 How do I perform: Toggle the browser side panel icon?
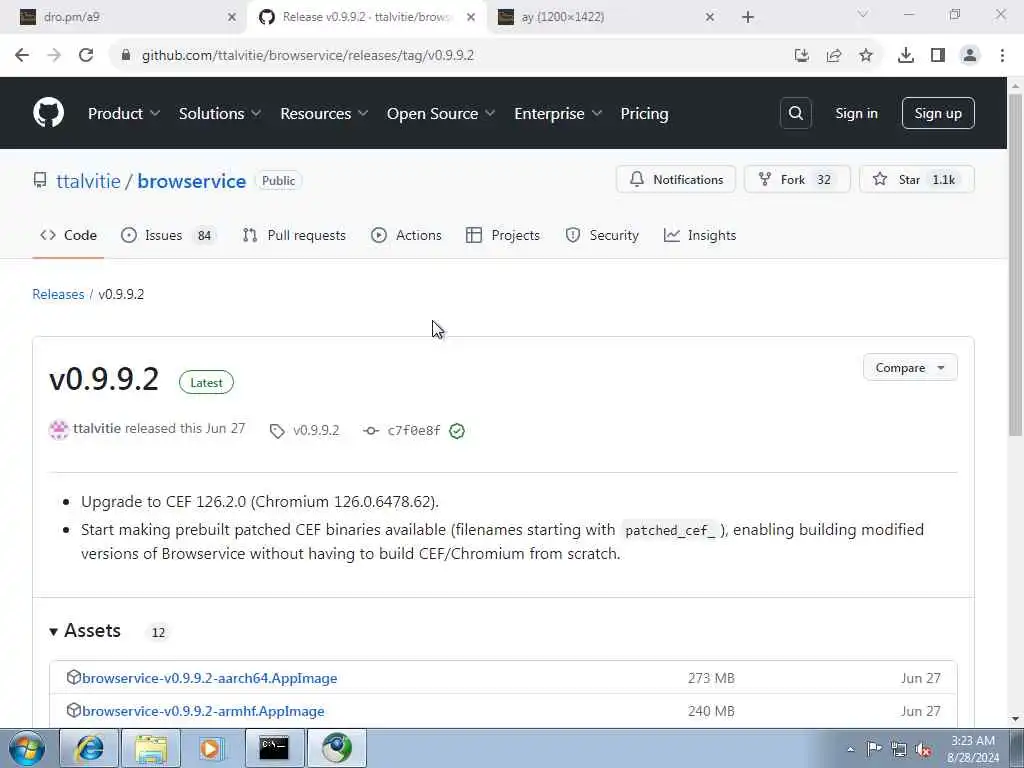pyautogui.click(x=938, y=56)
